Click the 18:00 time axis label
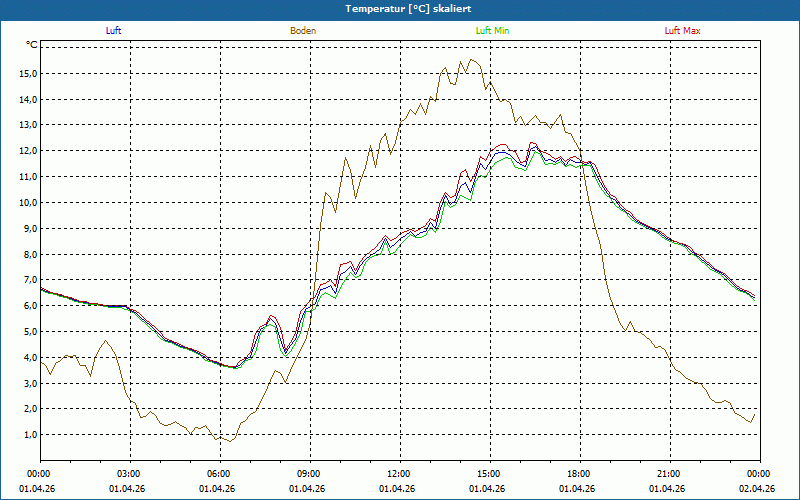This screenshot has height=500, width=800. click(579, 474)
